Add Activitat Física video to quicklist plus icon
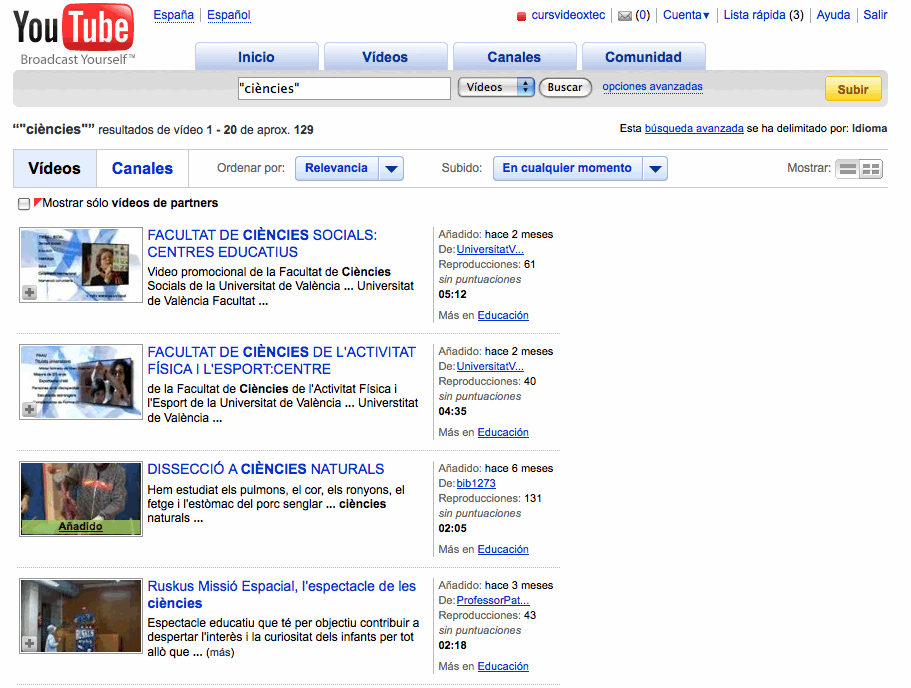Image resolution: width=911 pixels, height=688 pixels. 30,410
